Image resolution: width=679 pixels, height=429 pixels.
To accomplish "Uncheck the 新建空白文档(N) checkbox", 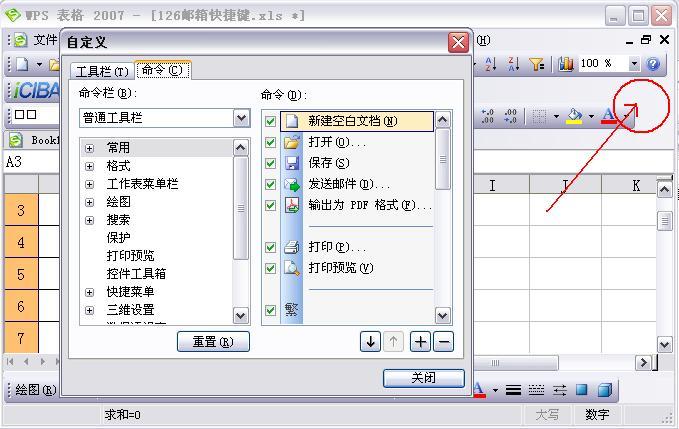I will point(270,122).
